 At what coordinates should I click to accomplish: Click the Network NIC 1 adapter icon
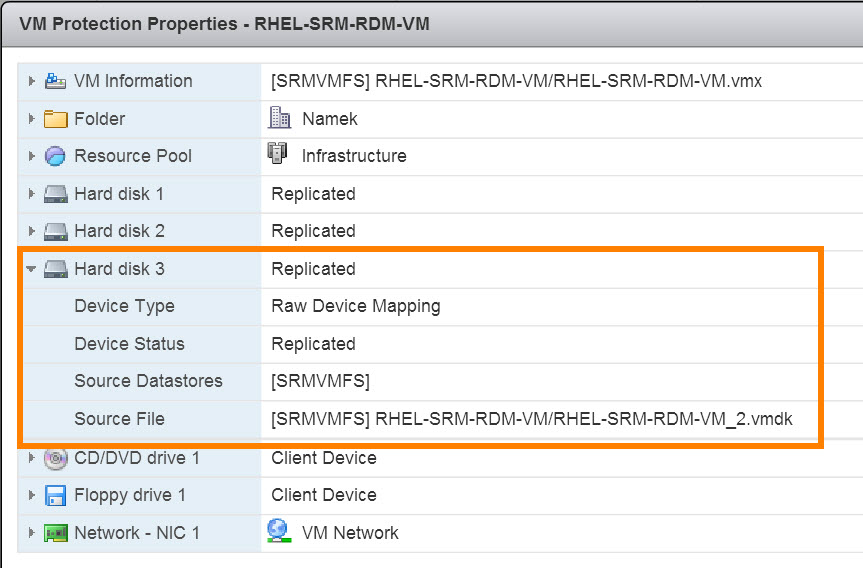click(56, 533)
